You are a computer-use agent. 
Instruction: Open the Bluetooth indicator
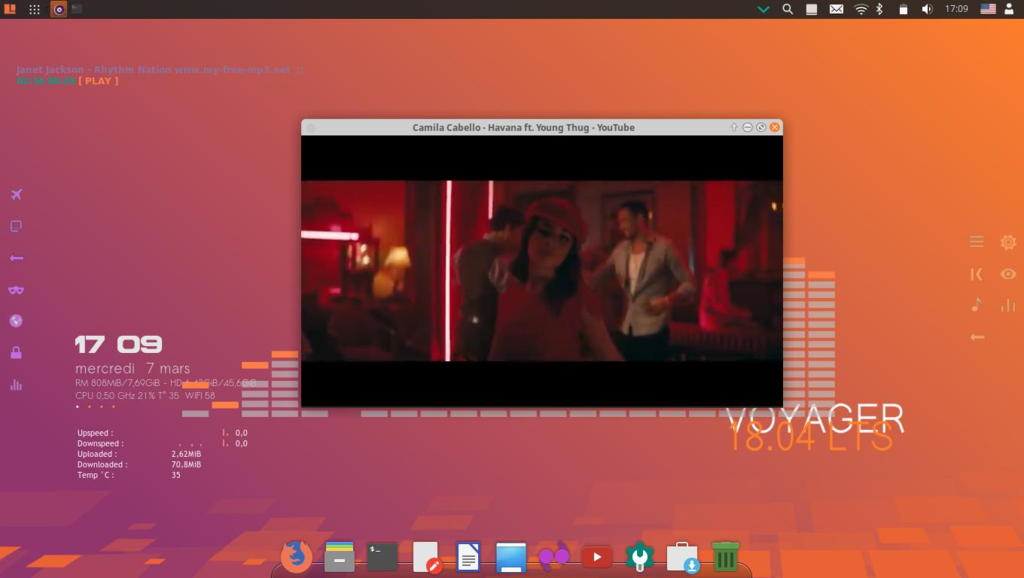click(x=880, y=9)
